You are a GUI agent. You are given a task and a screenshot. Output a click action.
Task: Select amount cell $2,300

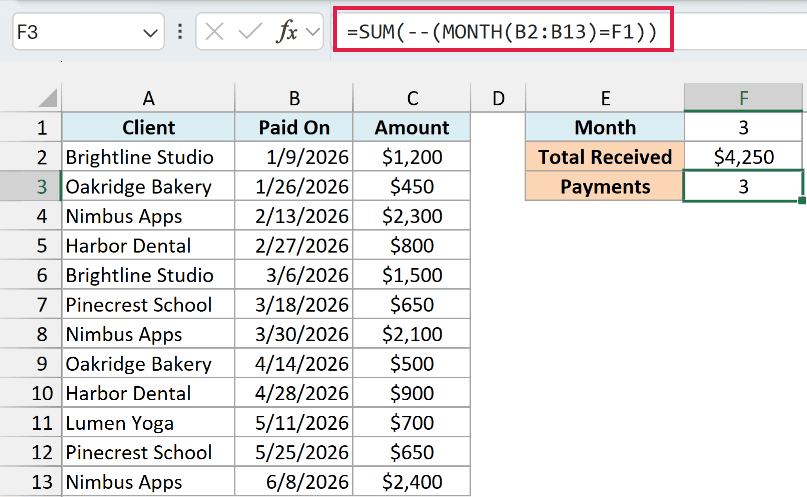(412, 216)
